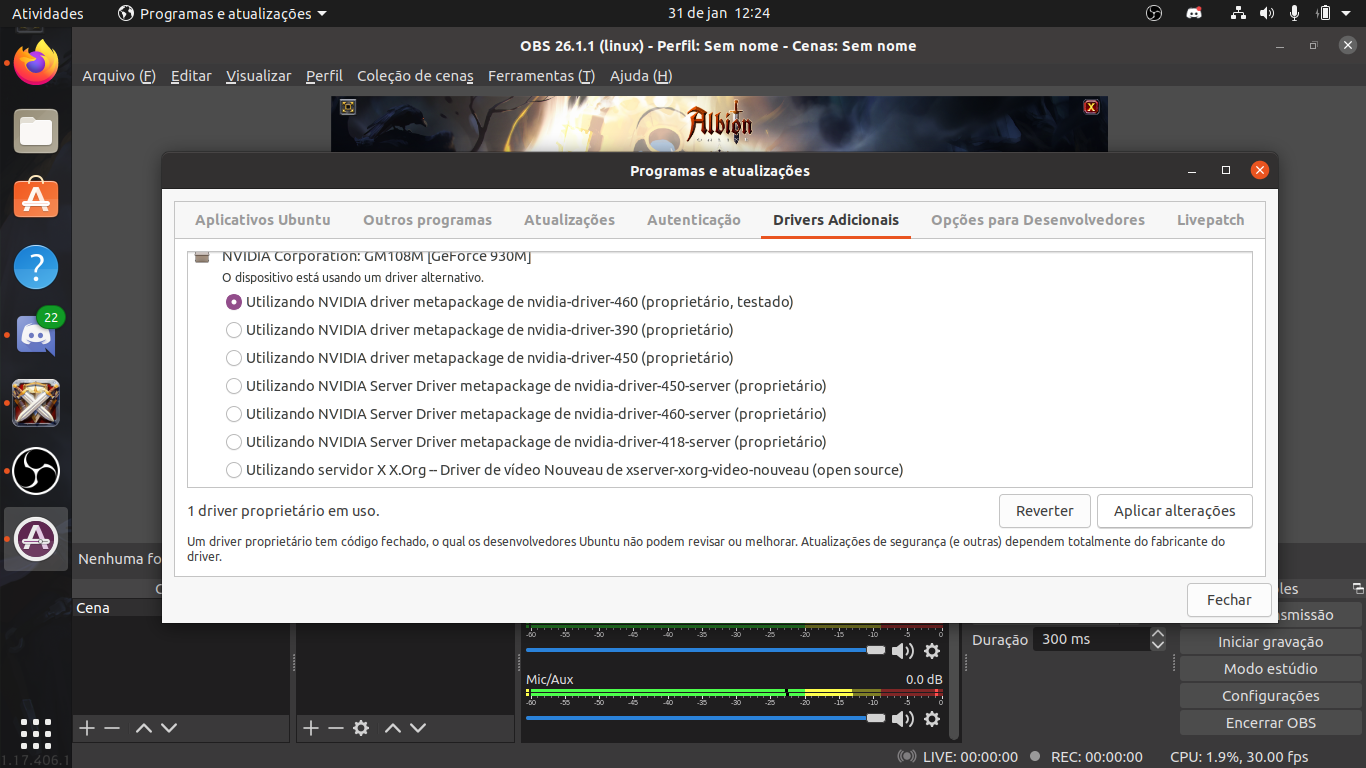Click OBS tray icon in top bar
The image size is (1366, 768).
(1154, 13)
